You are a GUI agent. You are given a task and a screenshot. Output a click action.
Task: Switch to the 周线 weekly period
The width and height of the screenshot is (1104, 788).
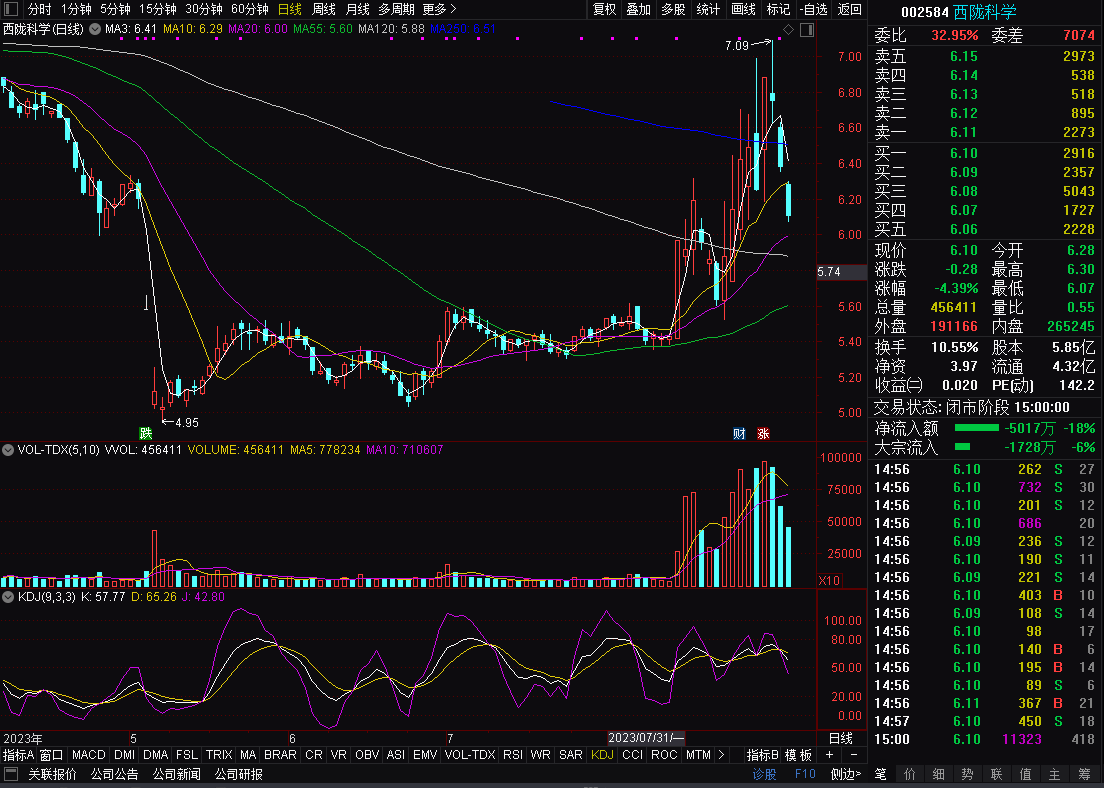(x=324, y=9)
